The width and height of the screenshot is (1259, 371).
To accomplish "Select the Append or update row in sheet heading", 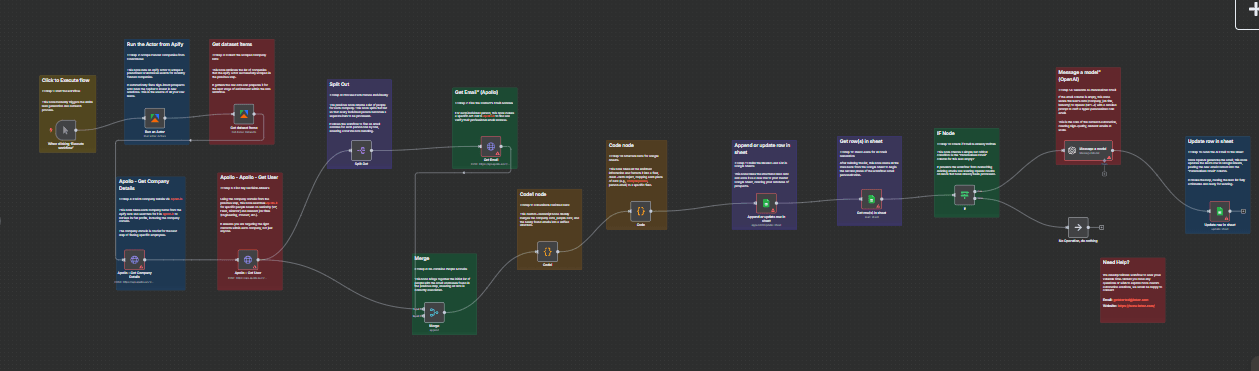I will pyautogui.click(x=763, y=148).
